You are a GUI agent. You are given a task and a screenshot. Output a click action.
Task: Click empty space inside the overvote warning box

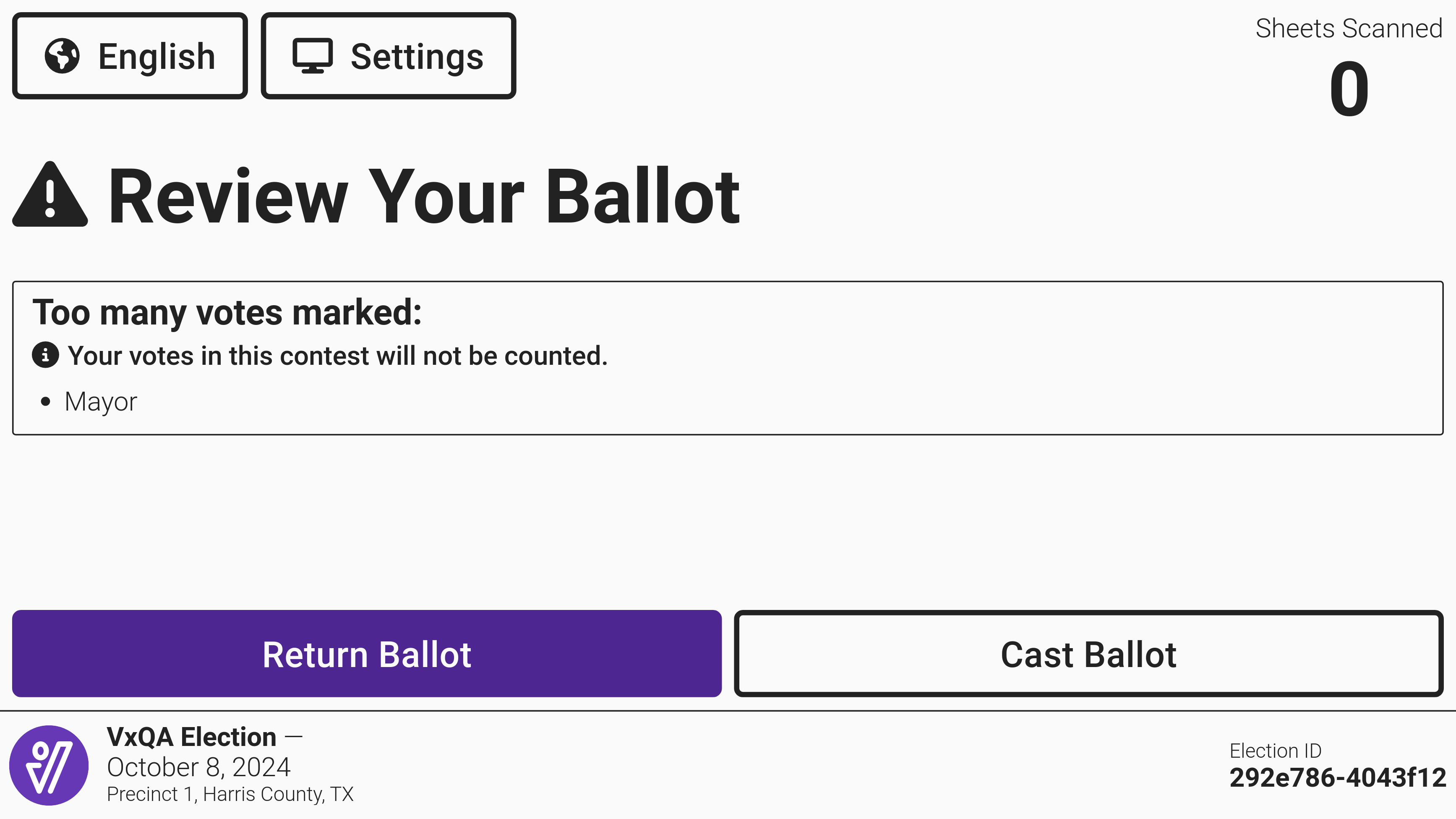(x=961, y=385)
